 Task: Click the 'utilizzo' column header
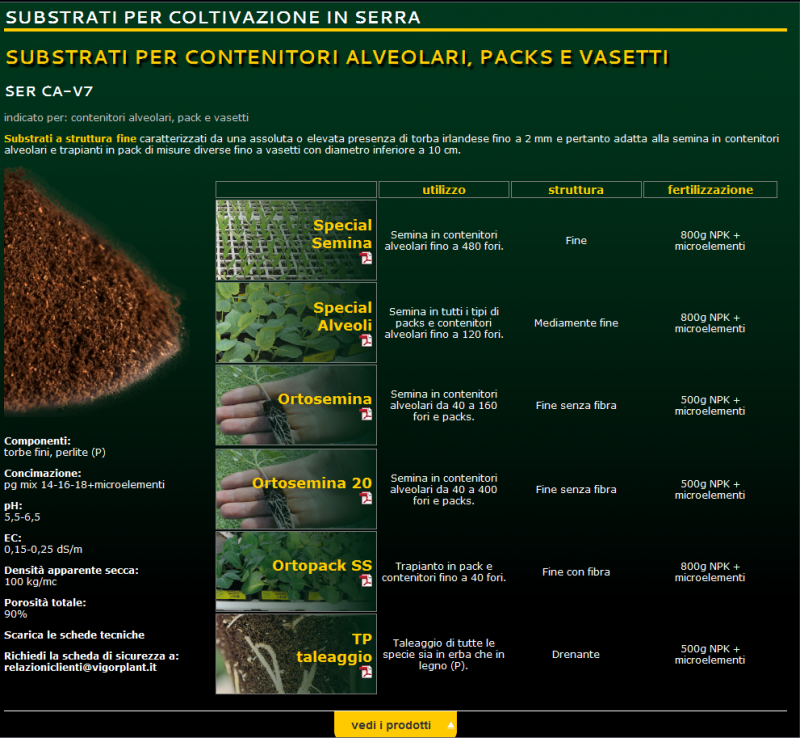coord(444,189)
